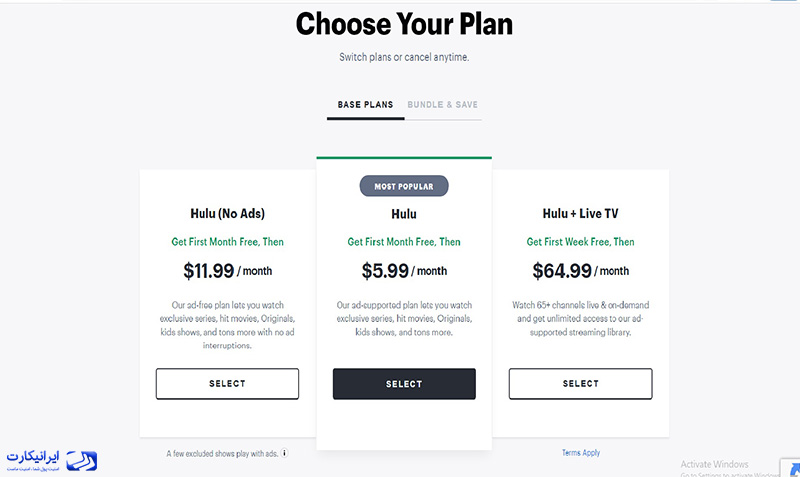
Task: Click the $64.99 / month price
Action: [581, 270]
